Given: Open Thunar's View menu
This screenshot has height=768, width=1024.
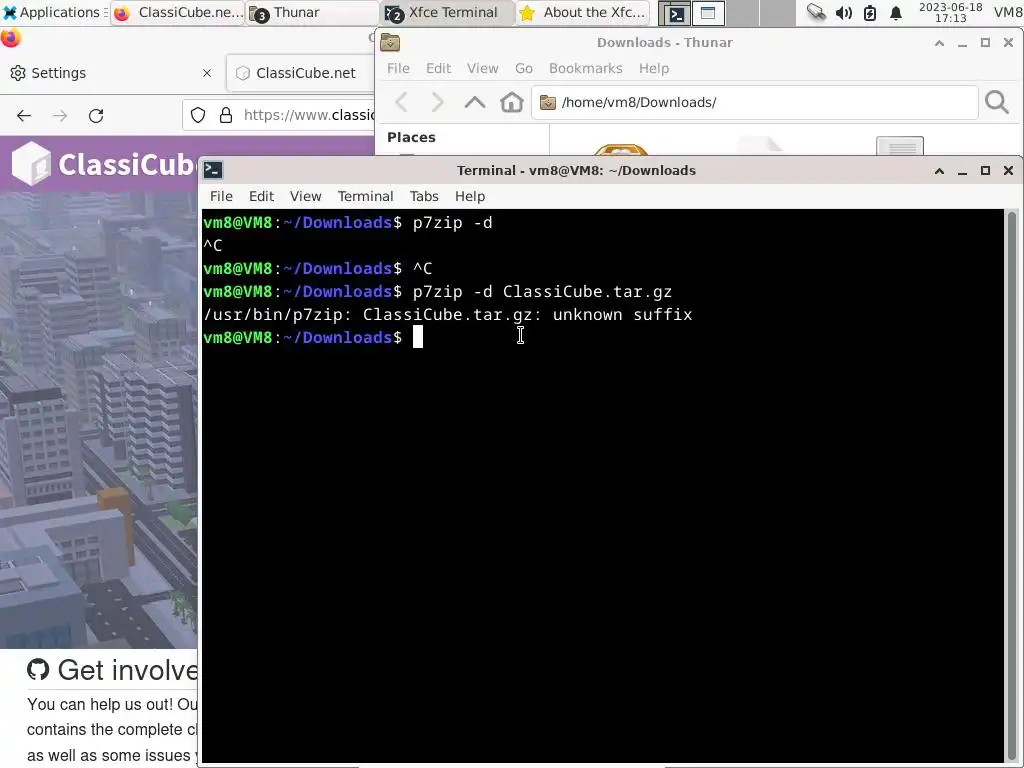Looking at the screenshot, I should point(483,69).
